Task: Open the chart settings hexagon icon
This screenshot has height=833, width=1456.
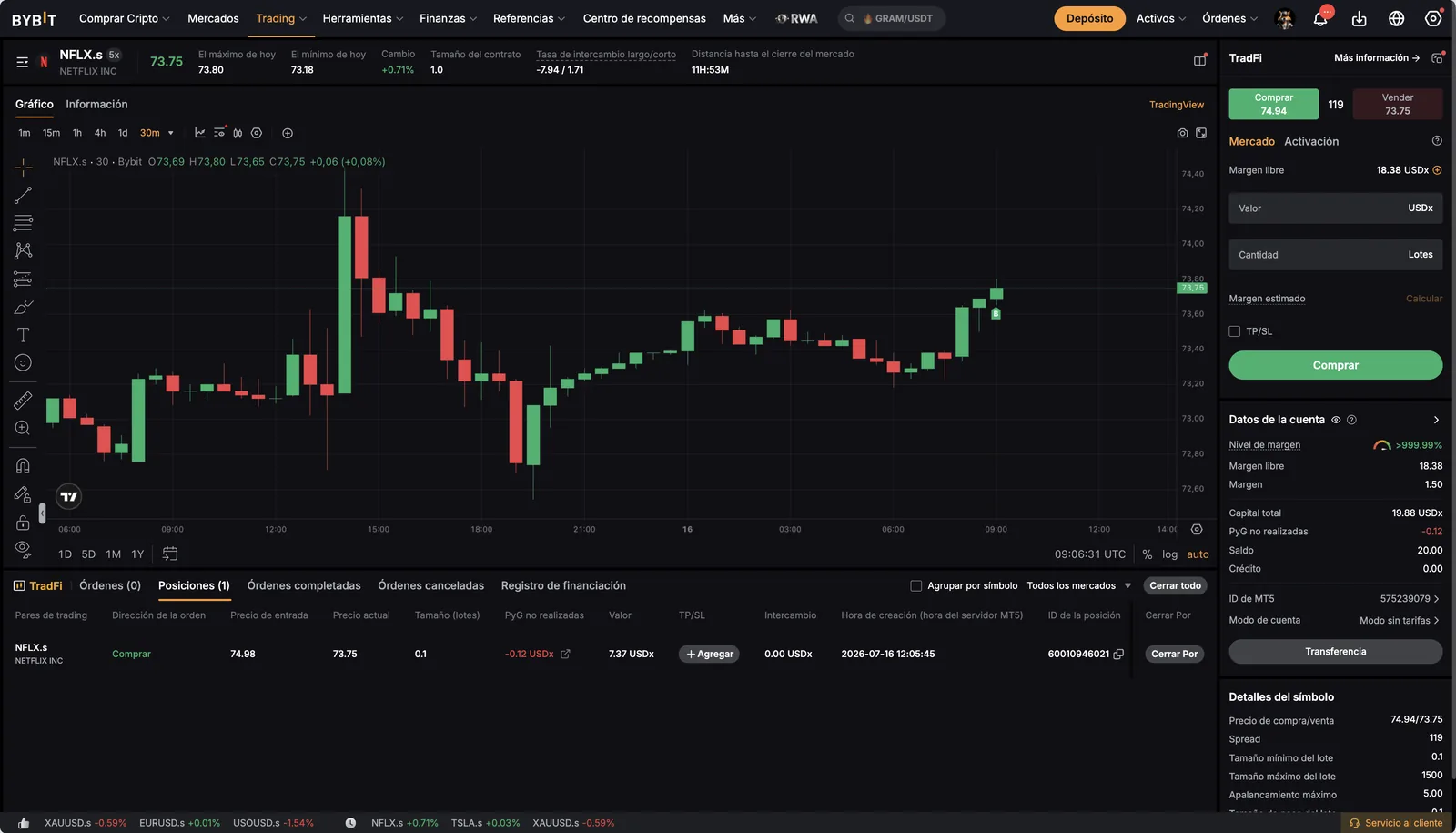Action: pos(257,133)
